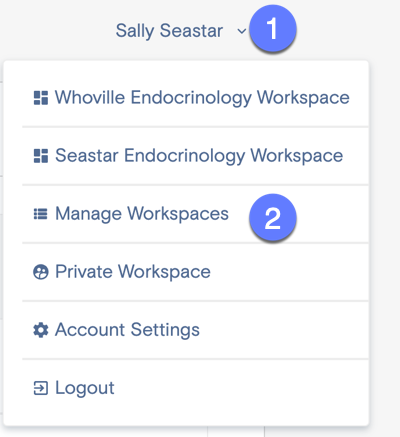Click the Manage Workspaces list icon
The height and width of the screenshot is (437, 400).
point(41,214)
